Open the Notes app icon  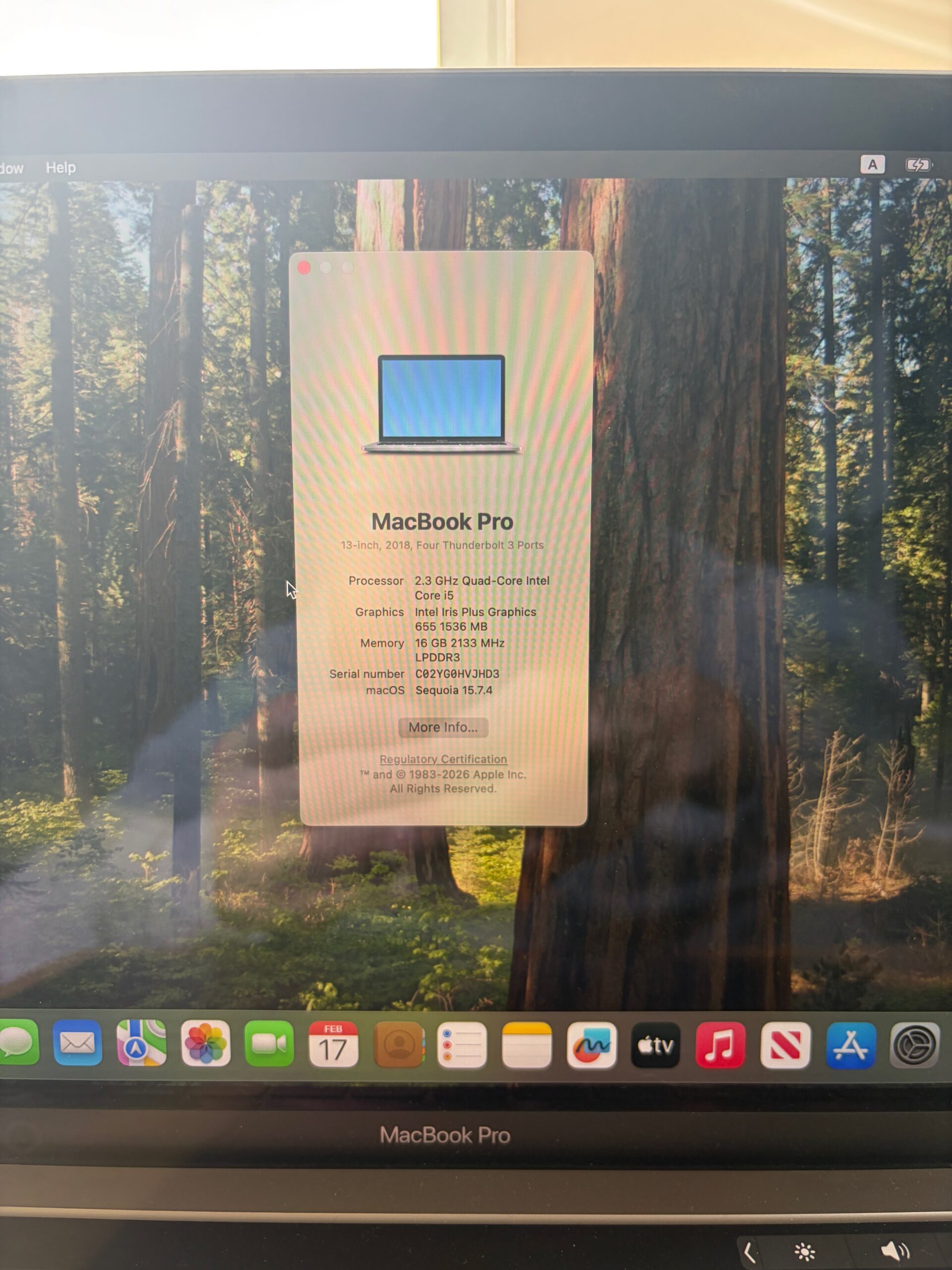click(527, 1045)
